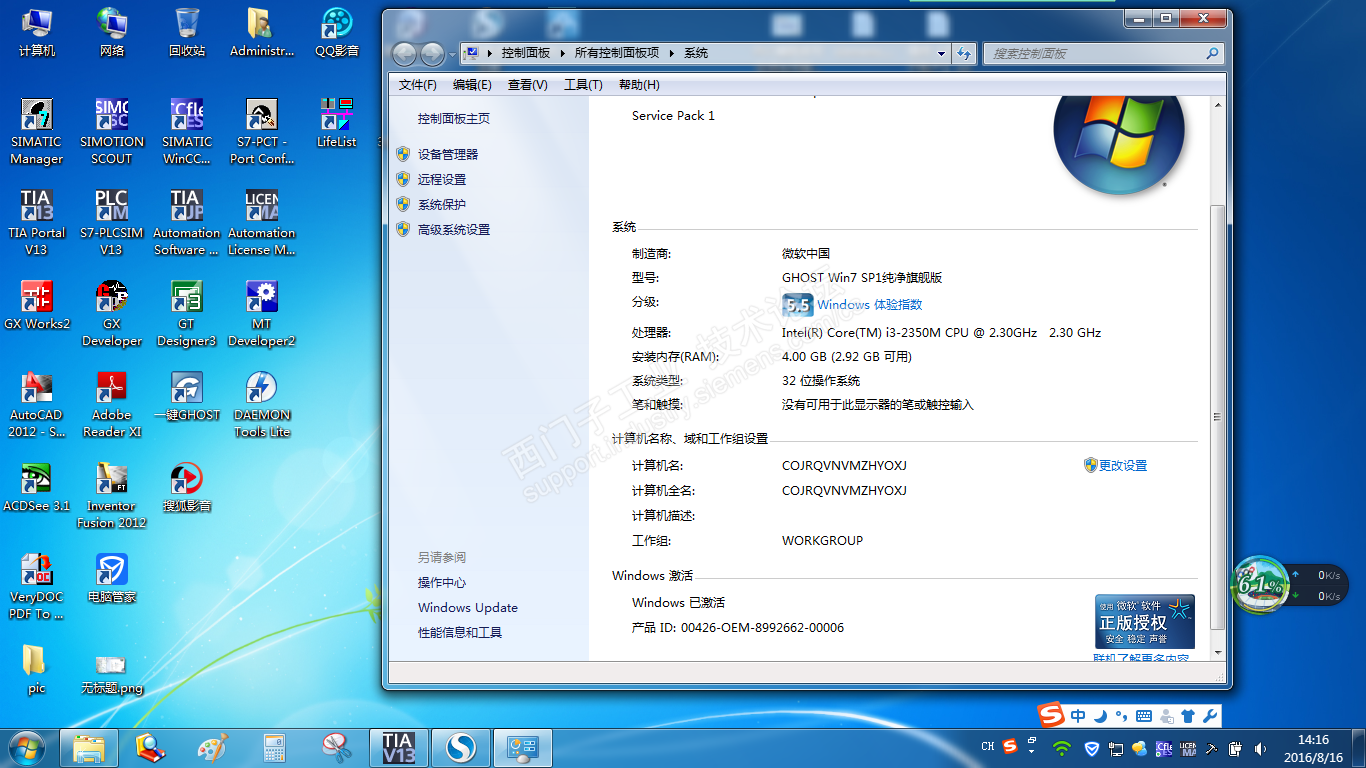Click the address bar refresh button
The height and width of the screenshot is (768, 1366).
[x=964, y=54]
